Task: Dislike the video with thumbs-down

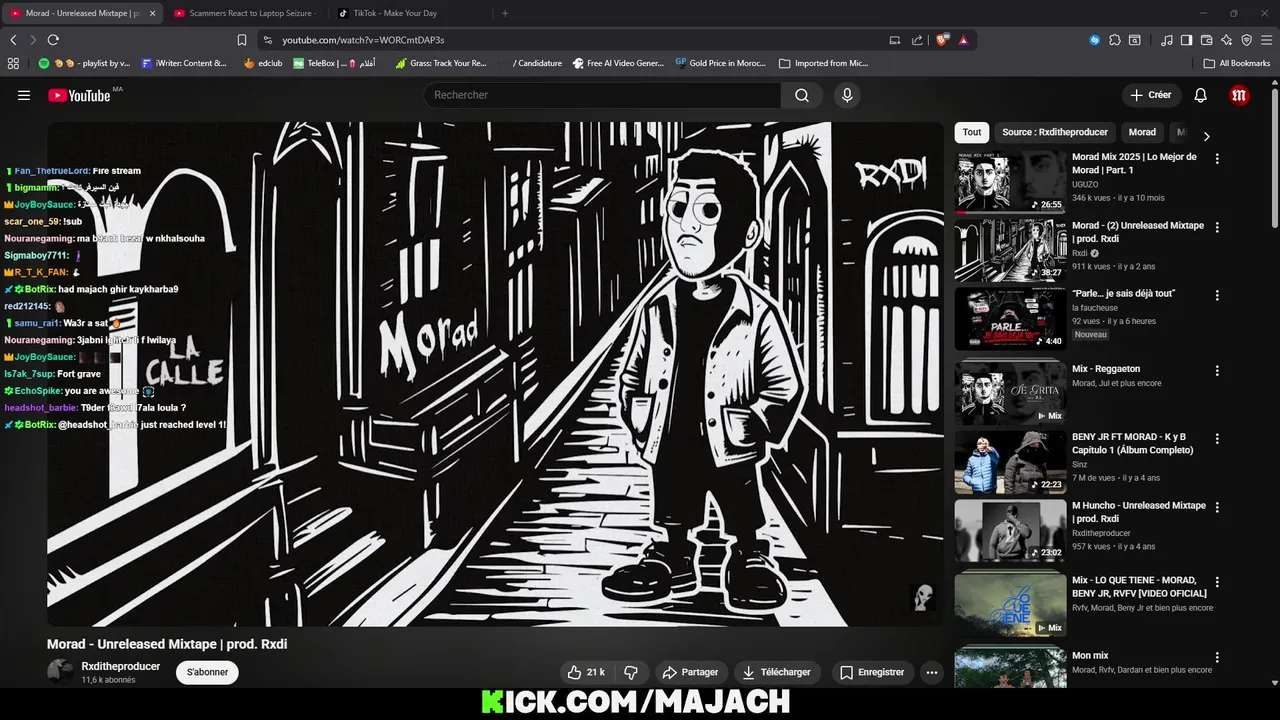Action: [631, 672]
